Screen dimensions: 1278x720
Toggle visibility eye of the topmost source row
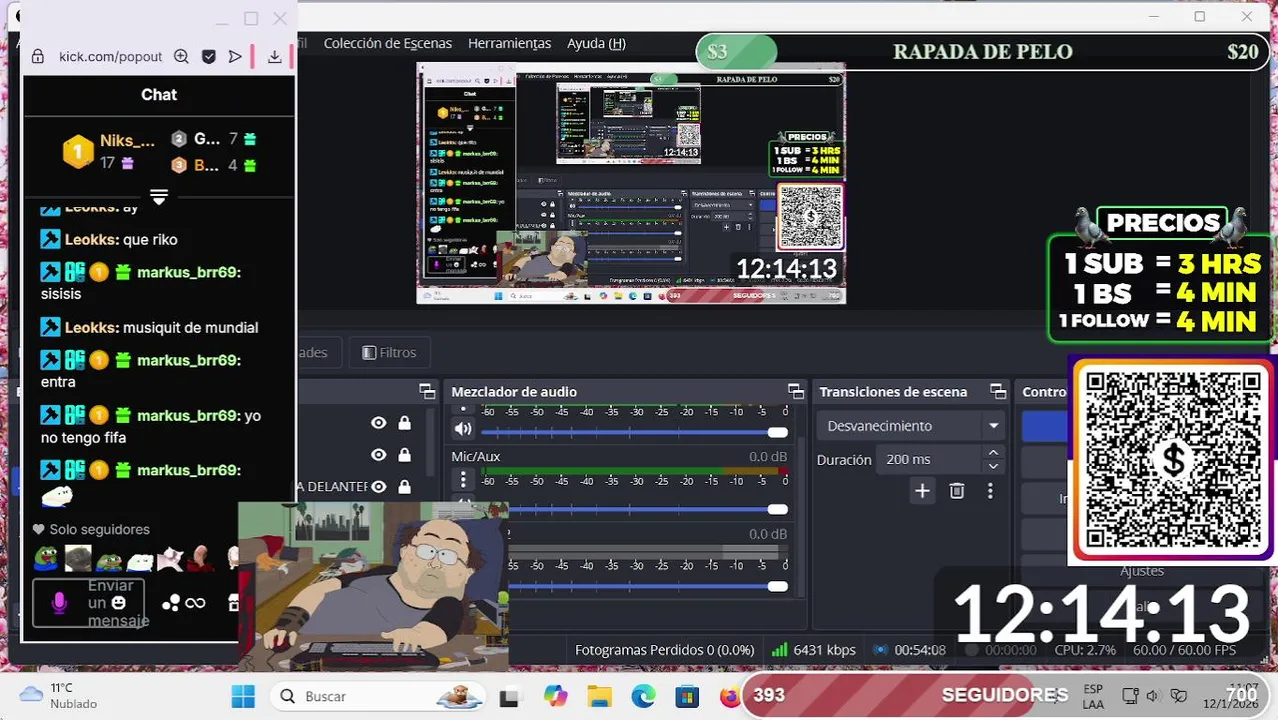378,423
